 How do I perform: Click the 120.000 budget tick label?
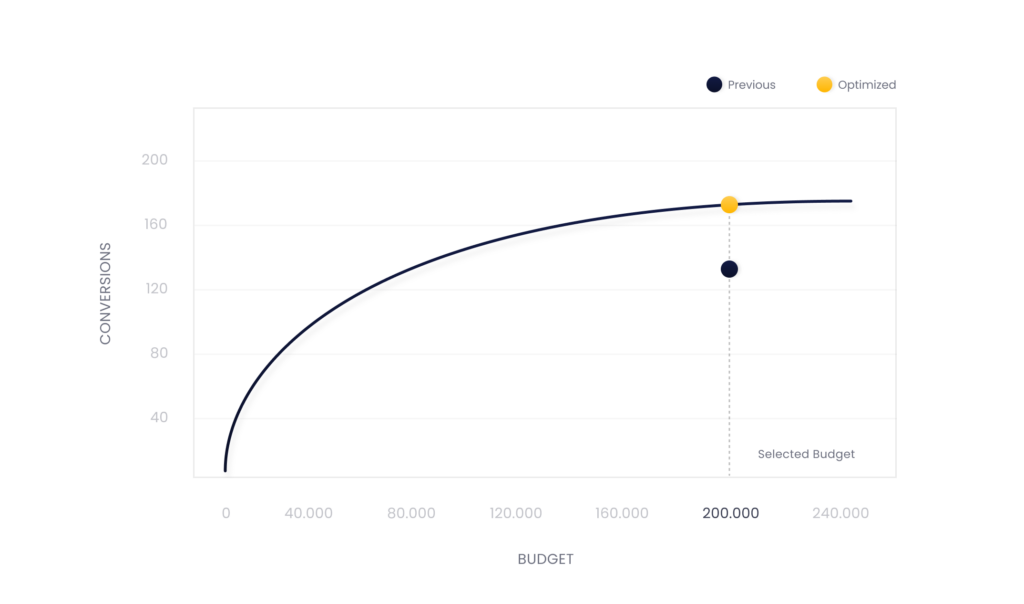516,513
